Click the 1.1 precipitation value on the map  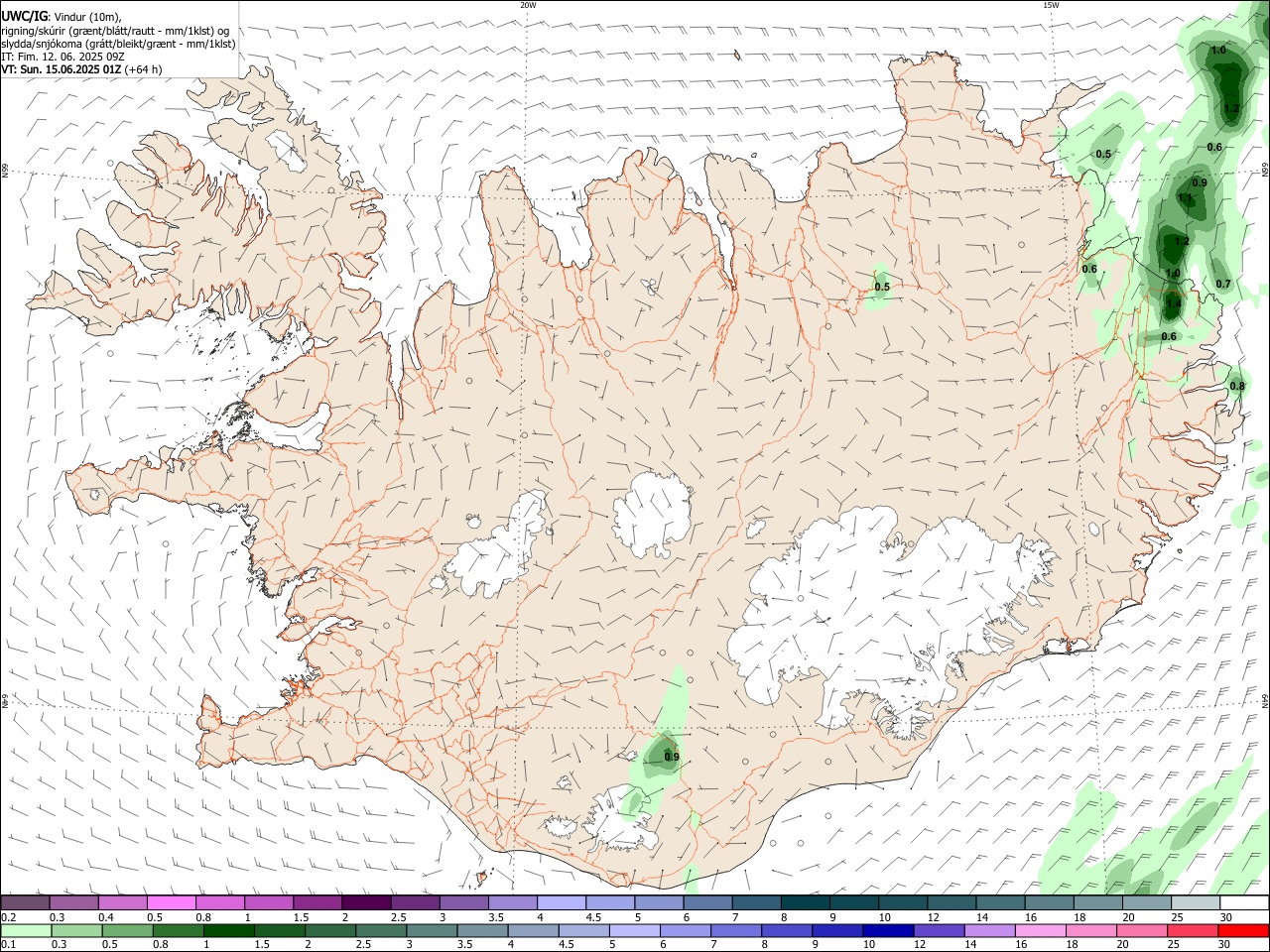click(1185, 198)
